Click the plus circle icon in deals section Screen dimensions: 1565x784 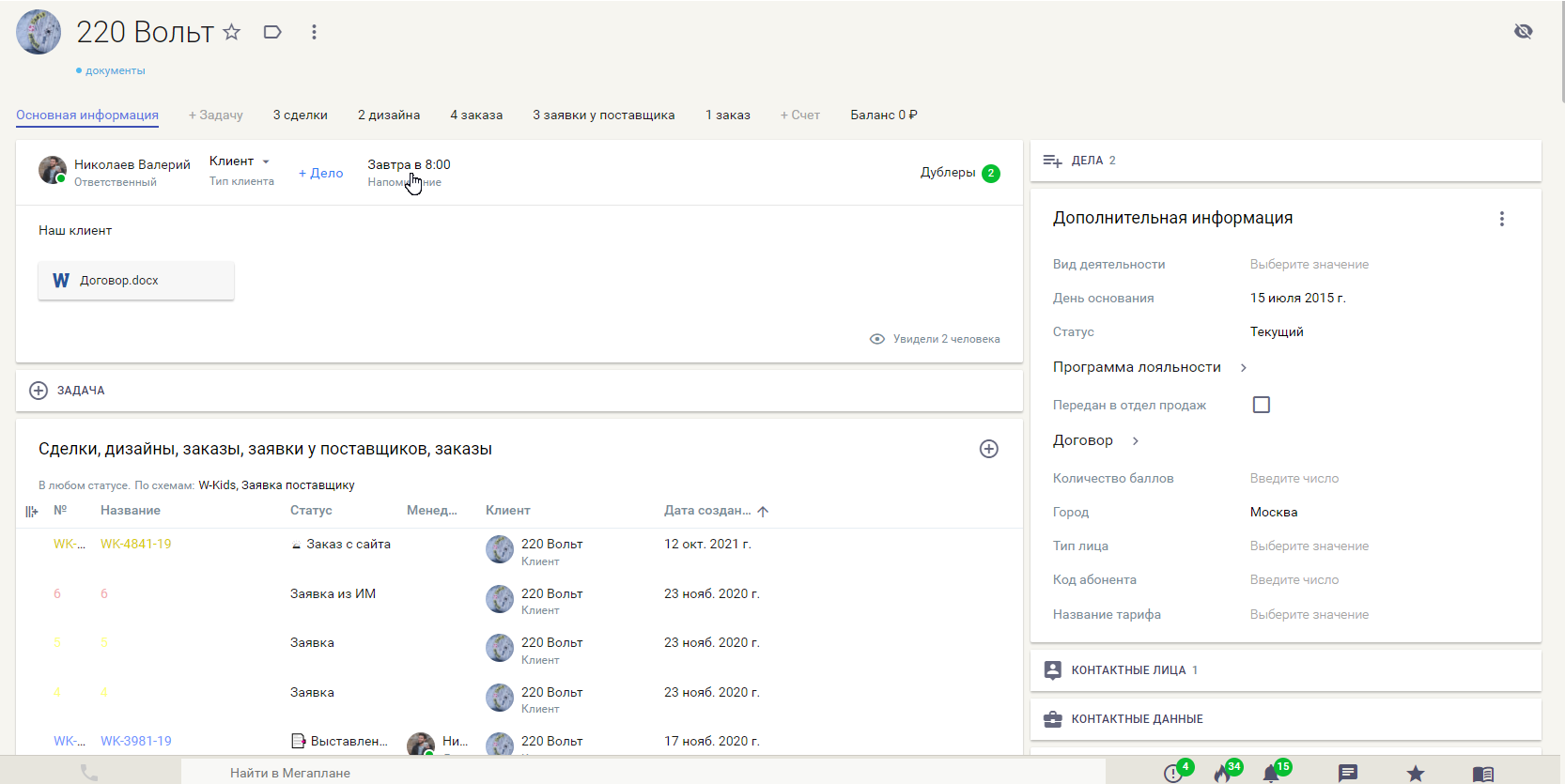click(989, 449)
